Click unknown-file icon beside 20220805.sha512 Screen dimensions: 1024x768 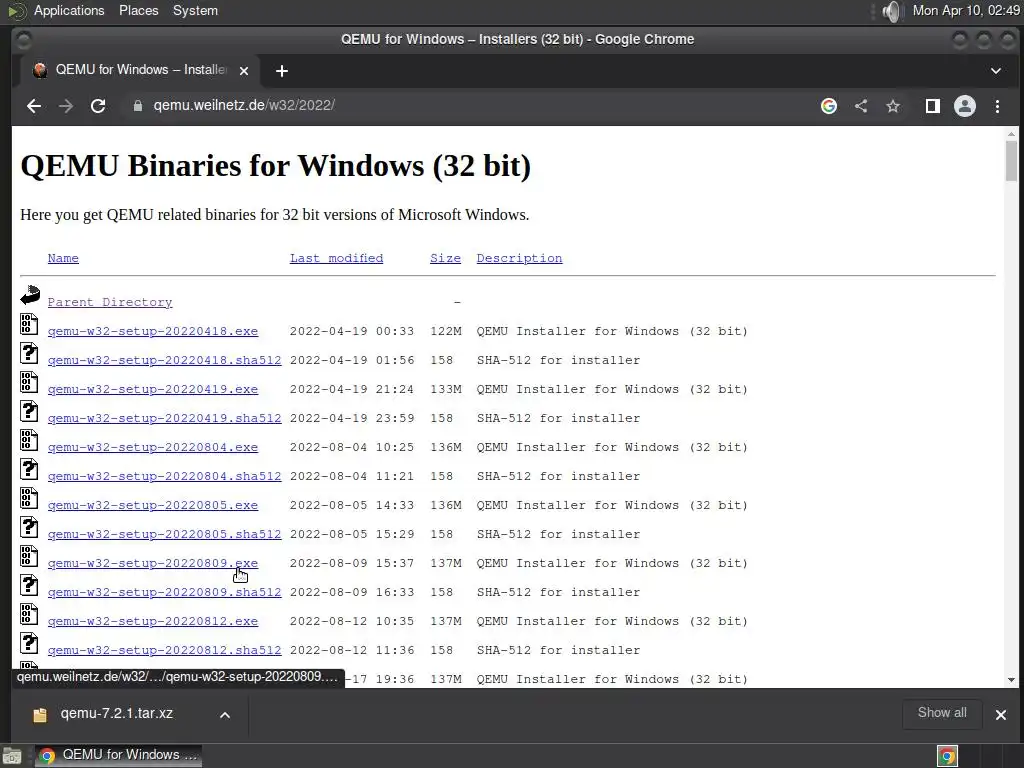[29, 527]
